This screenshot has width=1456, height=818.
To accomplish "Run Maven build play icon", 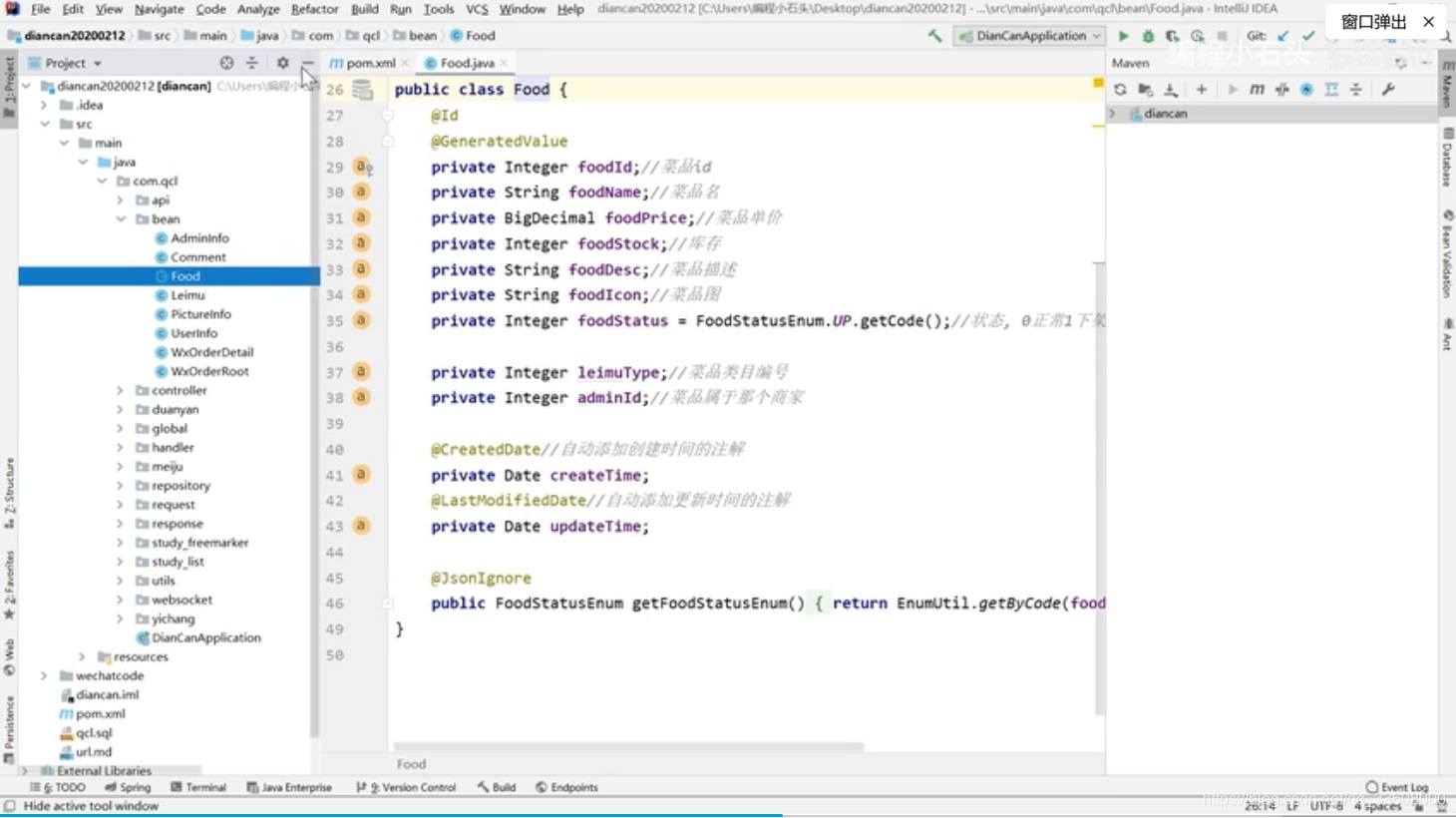I will [x=1233, y=90].
